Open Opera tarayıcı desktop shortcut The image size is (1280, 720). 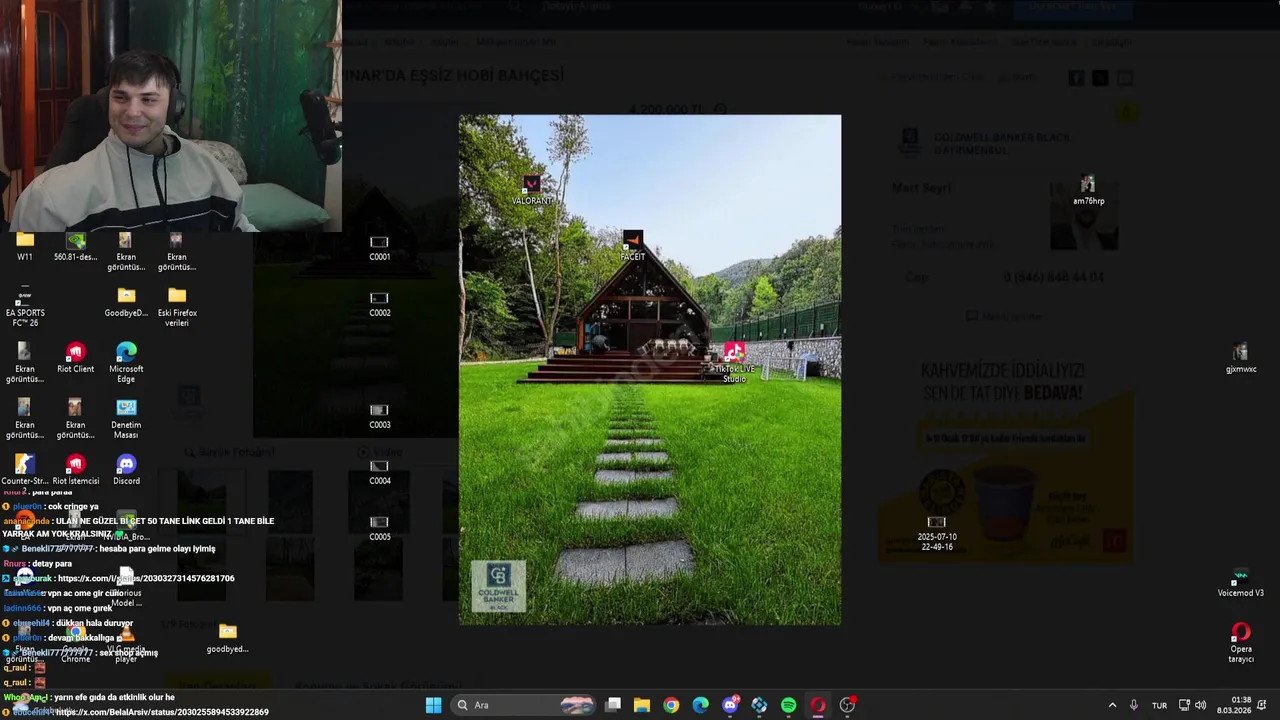click(x=1241, y=643)
